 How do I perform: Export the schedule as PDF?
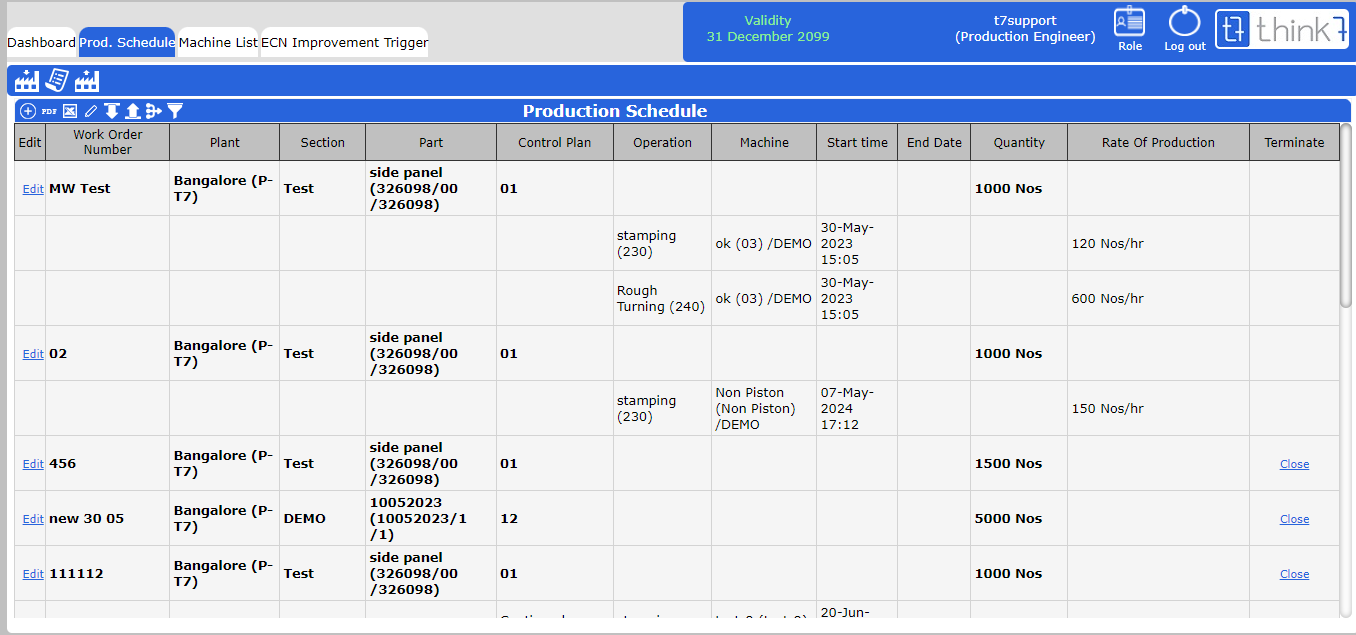click(49, 111)
